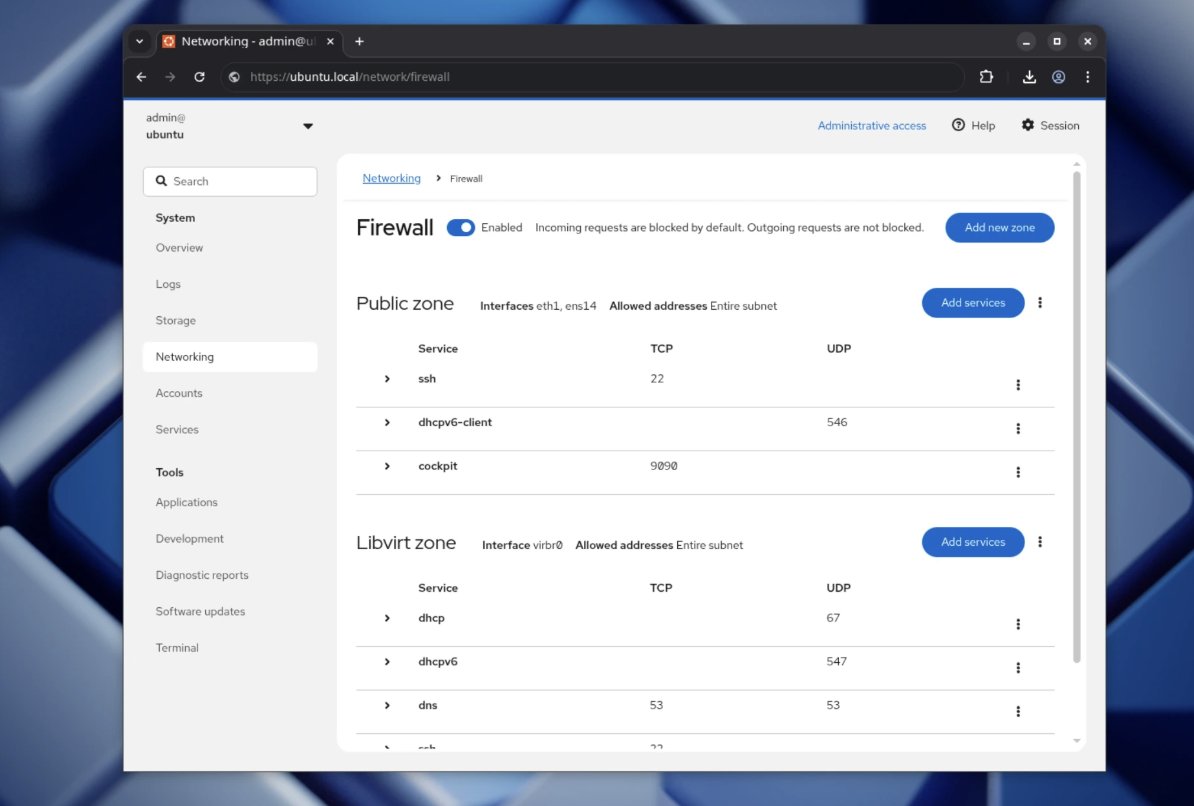Open the Public zone kebab menu

[1040, 302]
